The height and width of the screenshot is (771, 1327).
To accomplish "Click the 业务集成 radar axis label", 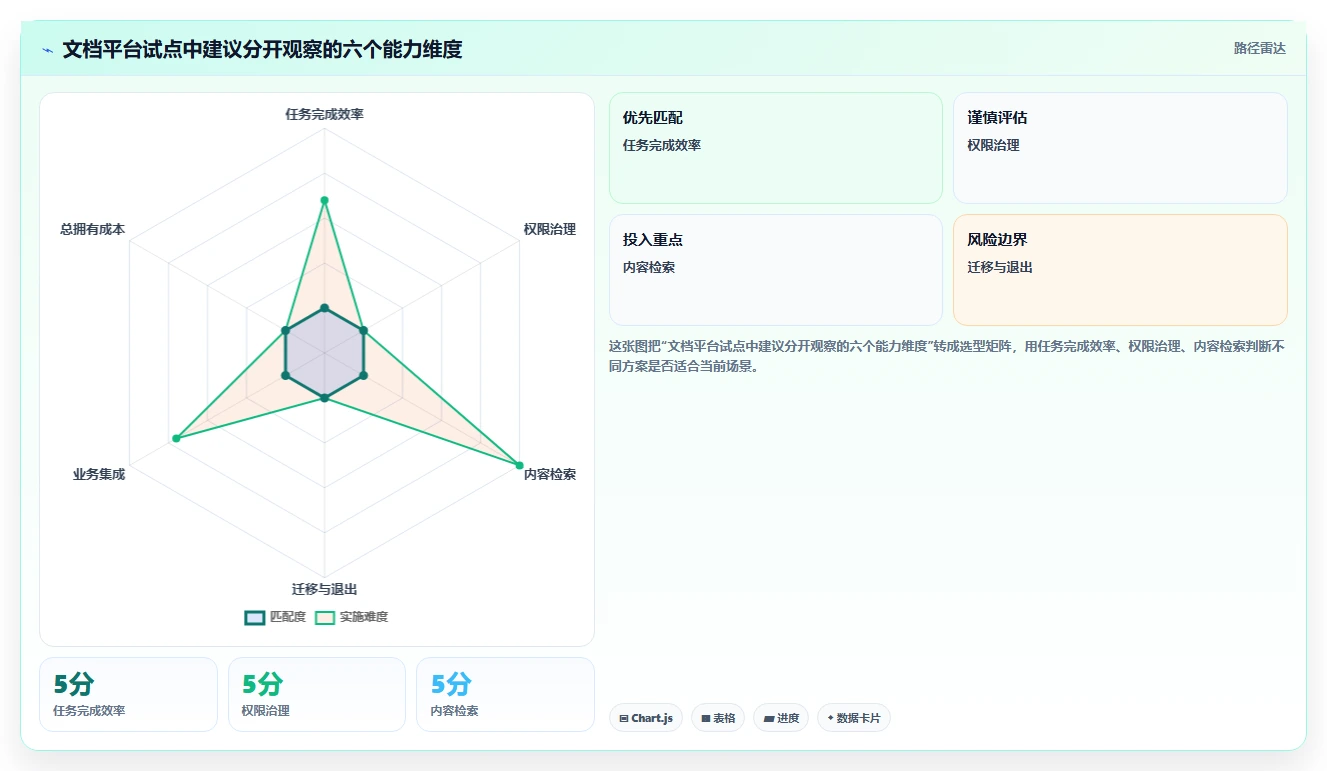I will (99, 474).
